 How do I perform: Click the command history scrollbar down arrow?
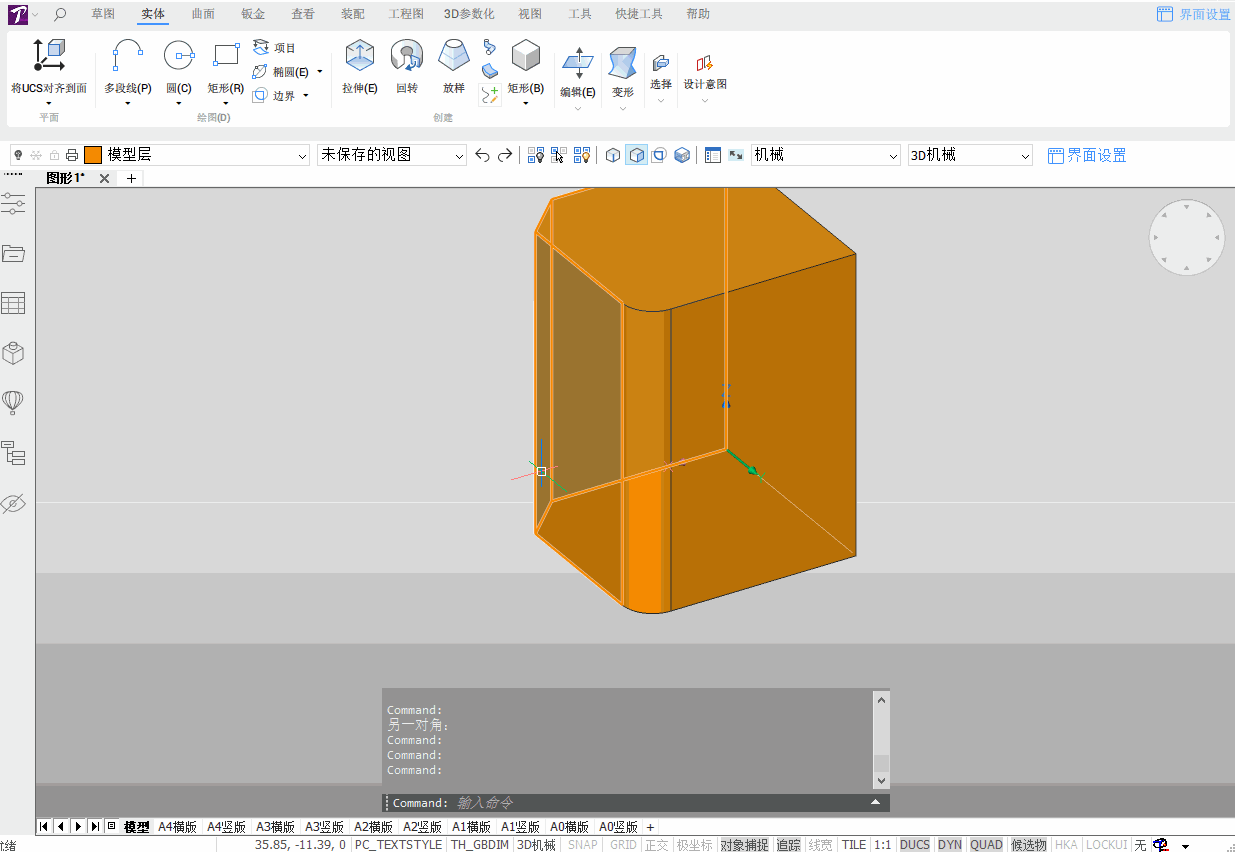pos(881,780)
